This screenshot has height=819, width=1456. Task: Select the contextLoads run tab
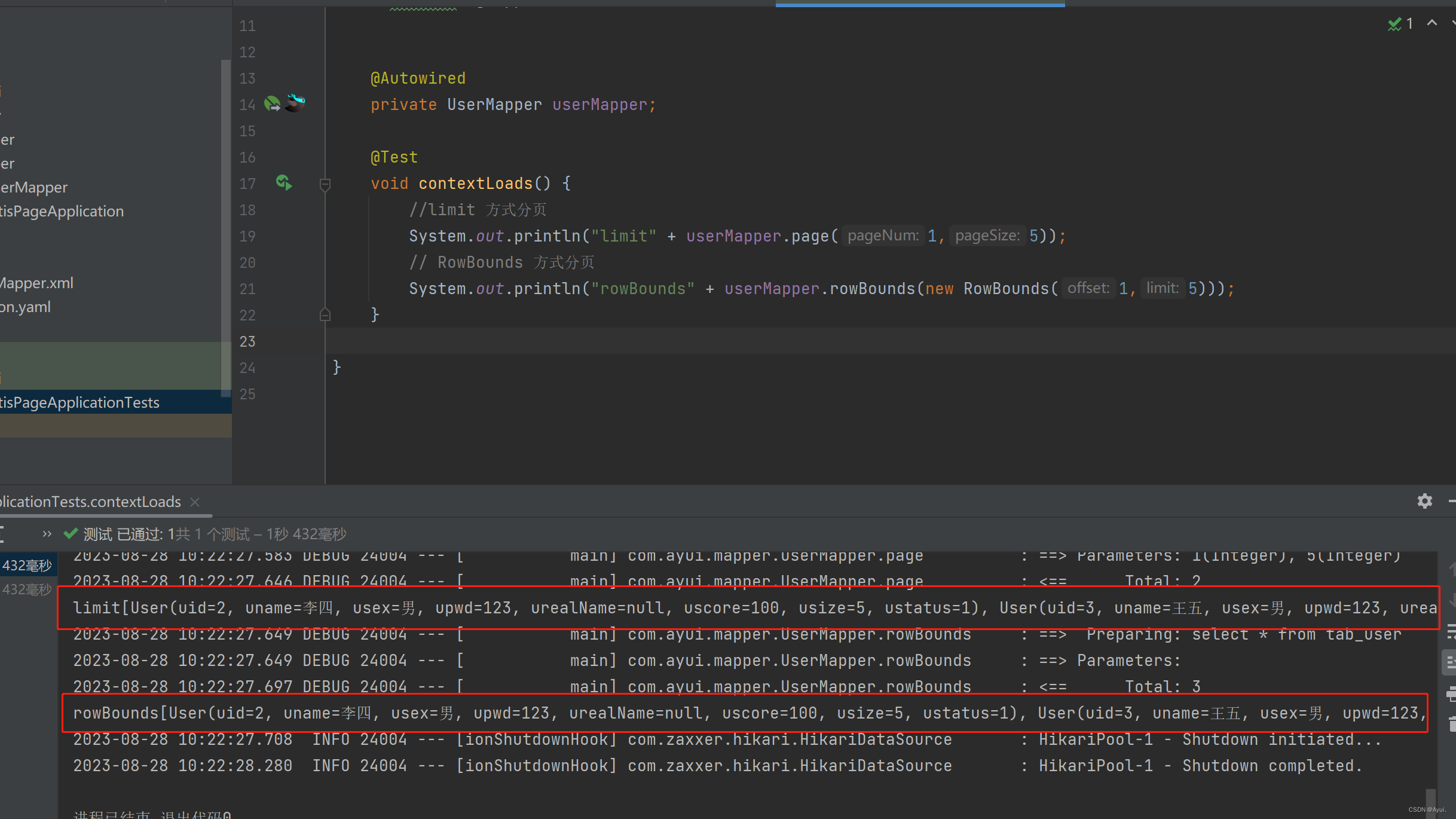tap(90, 502)
